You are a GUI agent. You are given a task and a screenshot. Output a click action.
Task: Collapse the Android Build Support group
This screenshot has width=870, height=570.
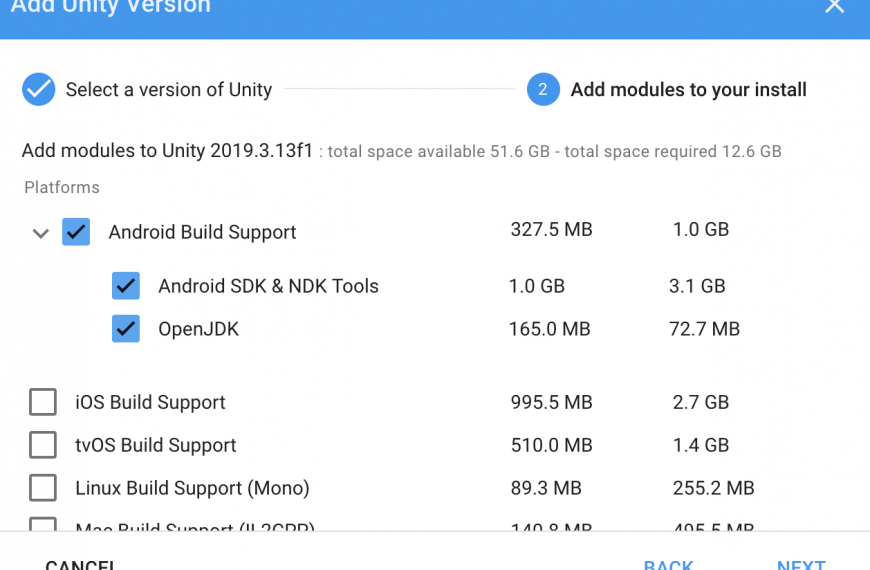pyautogui.click(x=41, y=233)
